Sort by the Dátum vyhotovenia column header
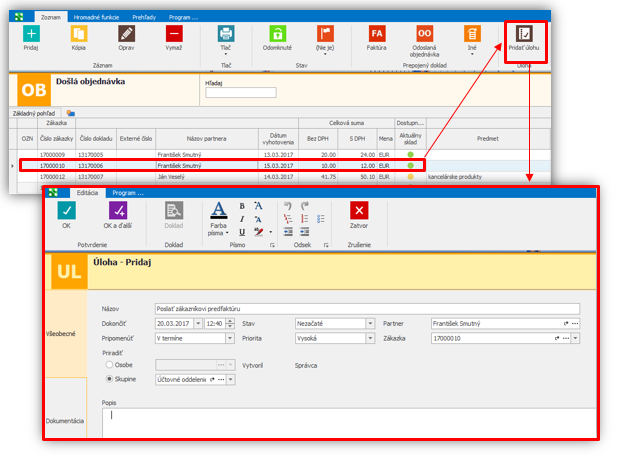Image resolution: width=620 pixels, height=458 pixels. tap(278, 139)
